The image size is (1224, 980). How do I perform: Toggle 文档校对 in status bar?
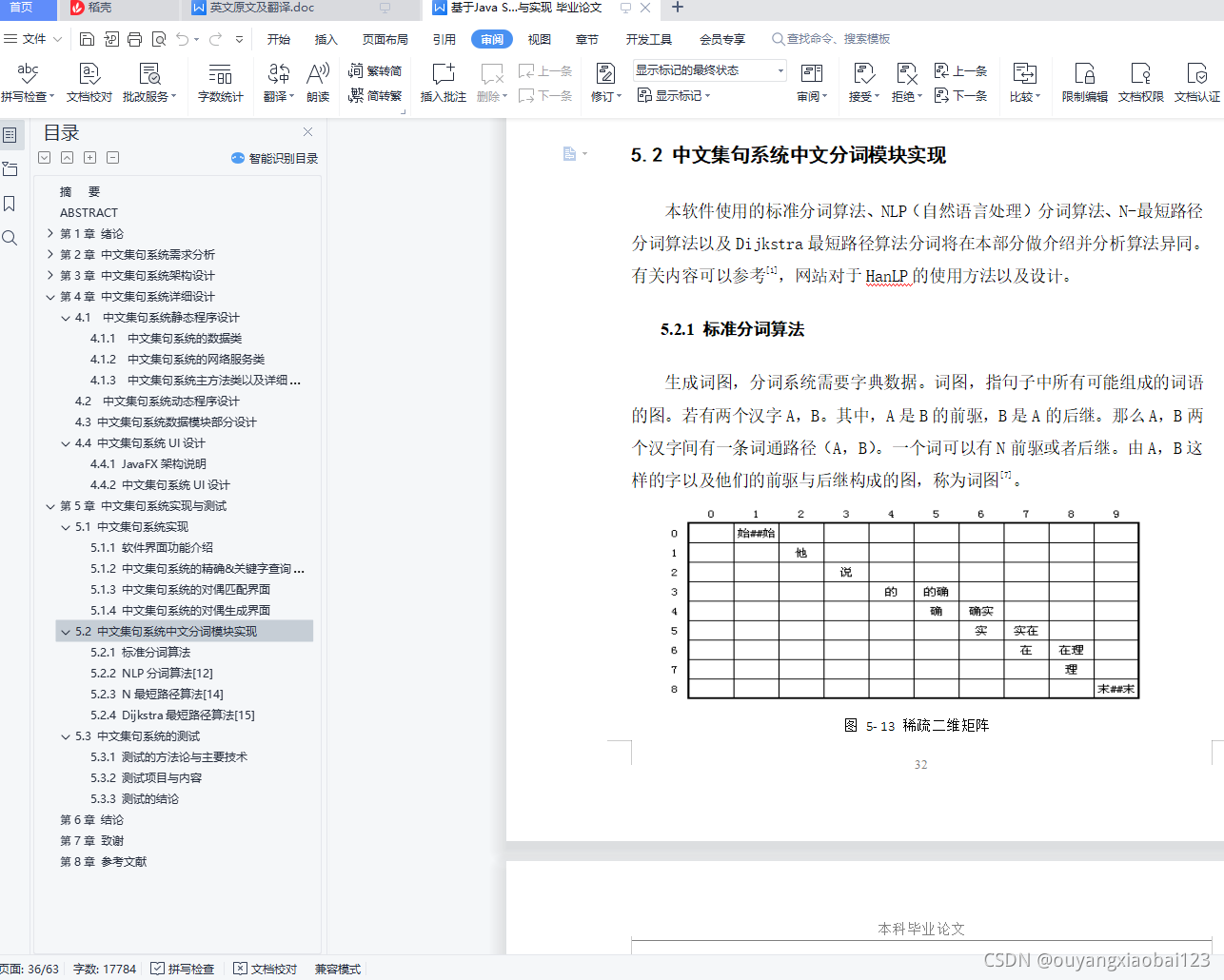coord(266,969)
